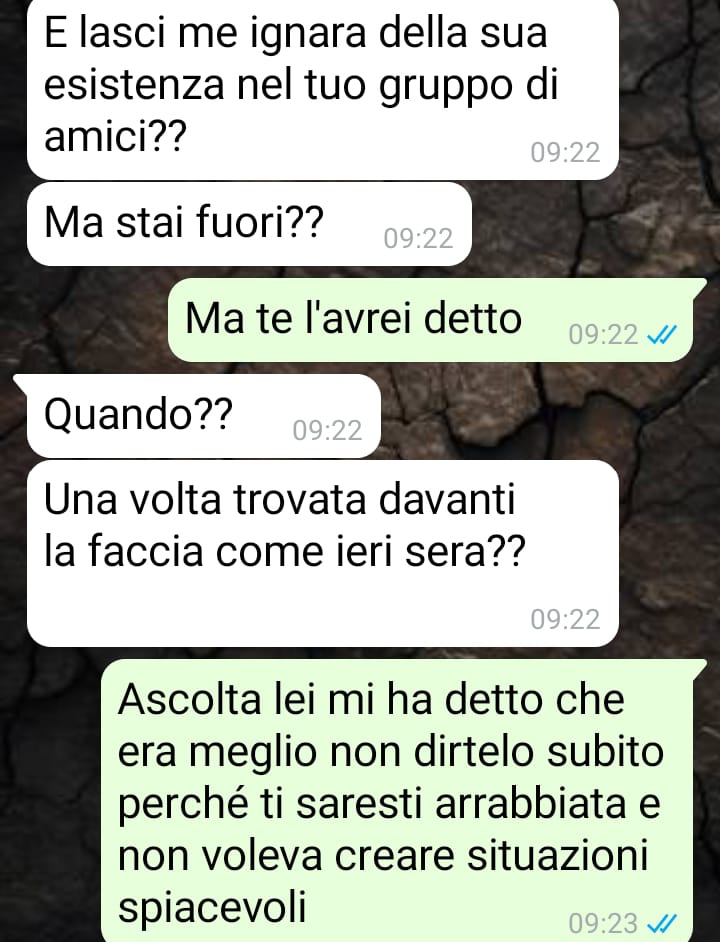Click the 09:22 timestamp under 'amici??'
720x942 pixels.
point(565,153)
